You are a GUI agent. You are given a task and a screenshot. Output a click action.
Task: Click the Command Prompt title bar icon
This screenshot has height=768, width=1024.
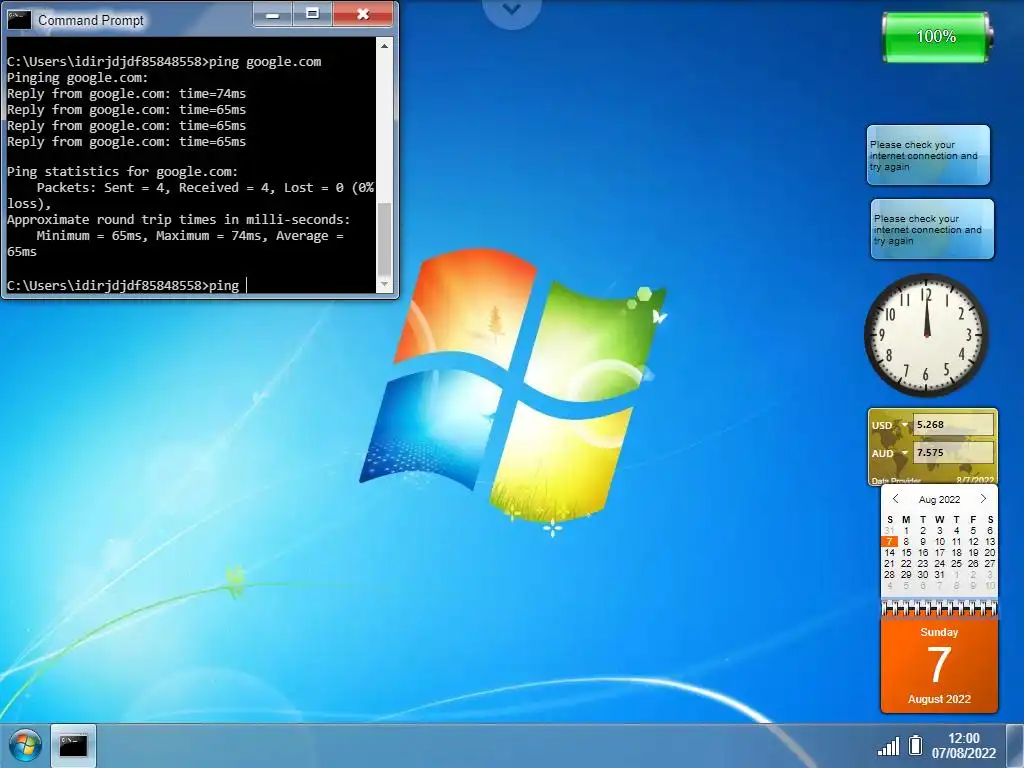pos(19,20)
